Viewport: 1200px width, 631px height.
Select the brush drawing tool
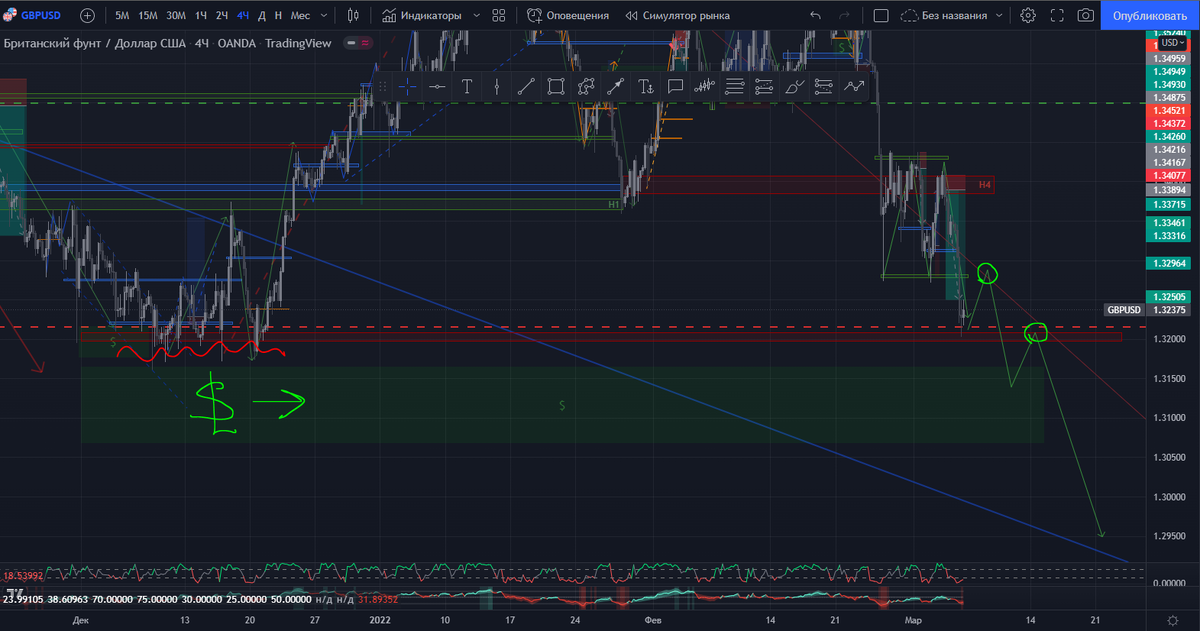795,87
